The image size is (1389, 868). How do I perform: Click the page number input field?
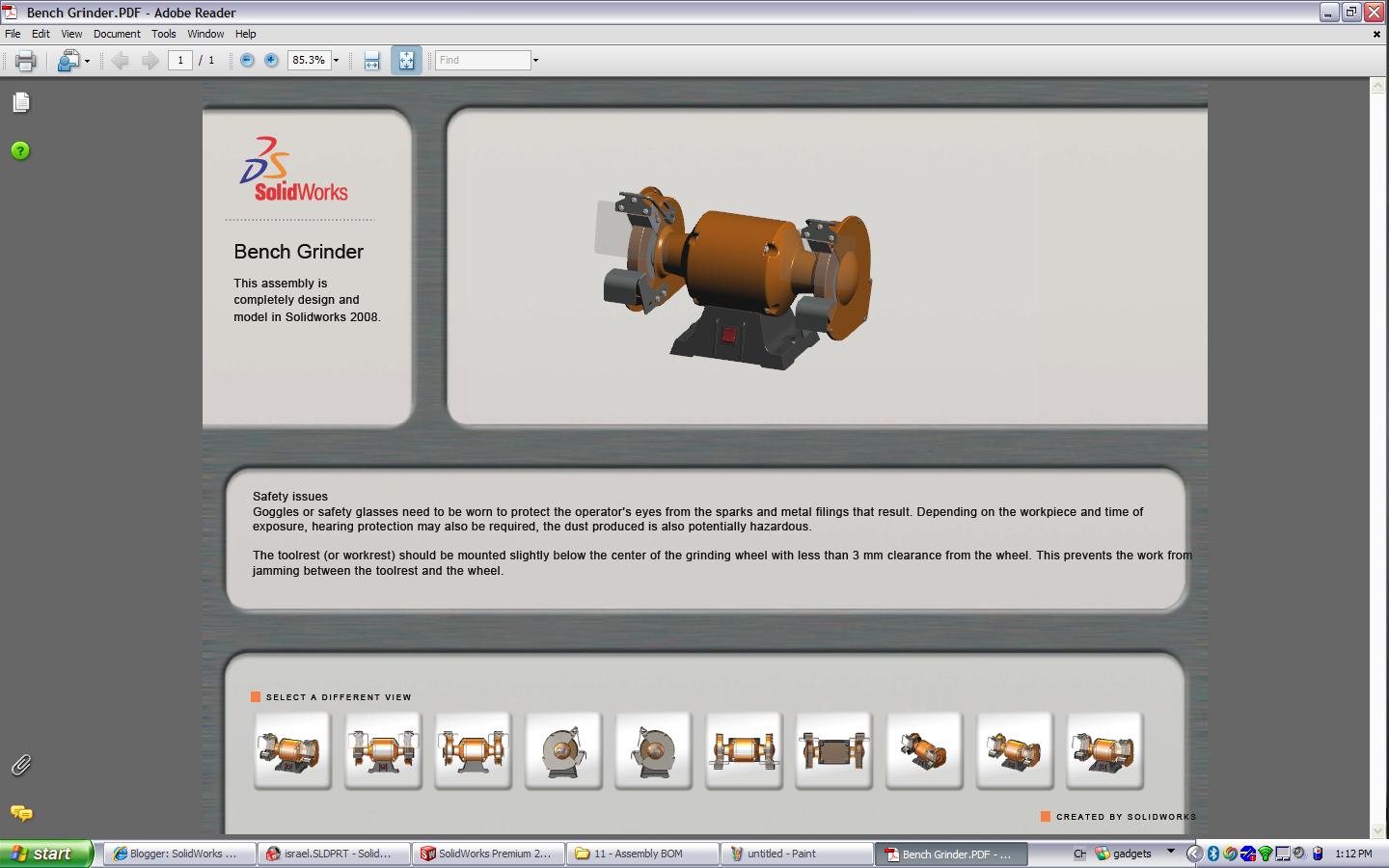point(180,60)
